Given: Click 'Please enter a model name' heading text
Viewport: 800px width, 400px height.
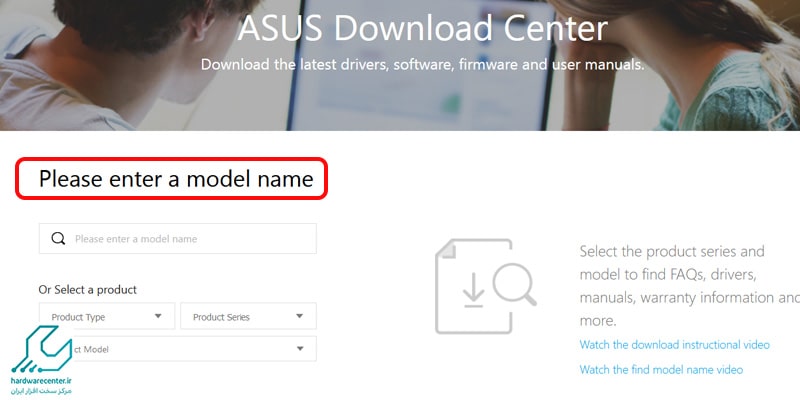Looking at the screenshot, I should pos(176,179).
